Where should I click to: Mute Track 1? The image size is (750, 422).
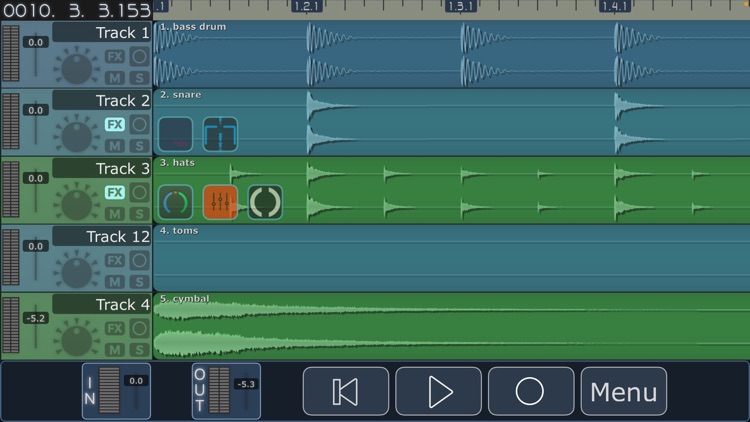(115, 78)
